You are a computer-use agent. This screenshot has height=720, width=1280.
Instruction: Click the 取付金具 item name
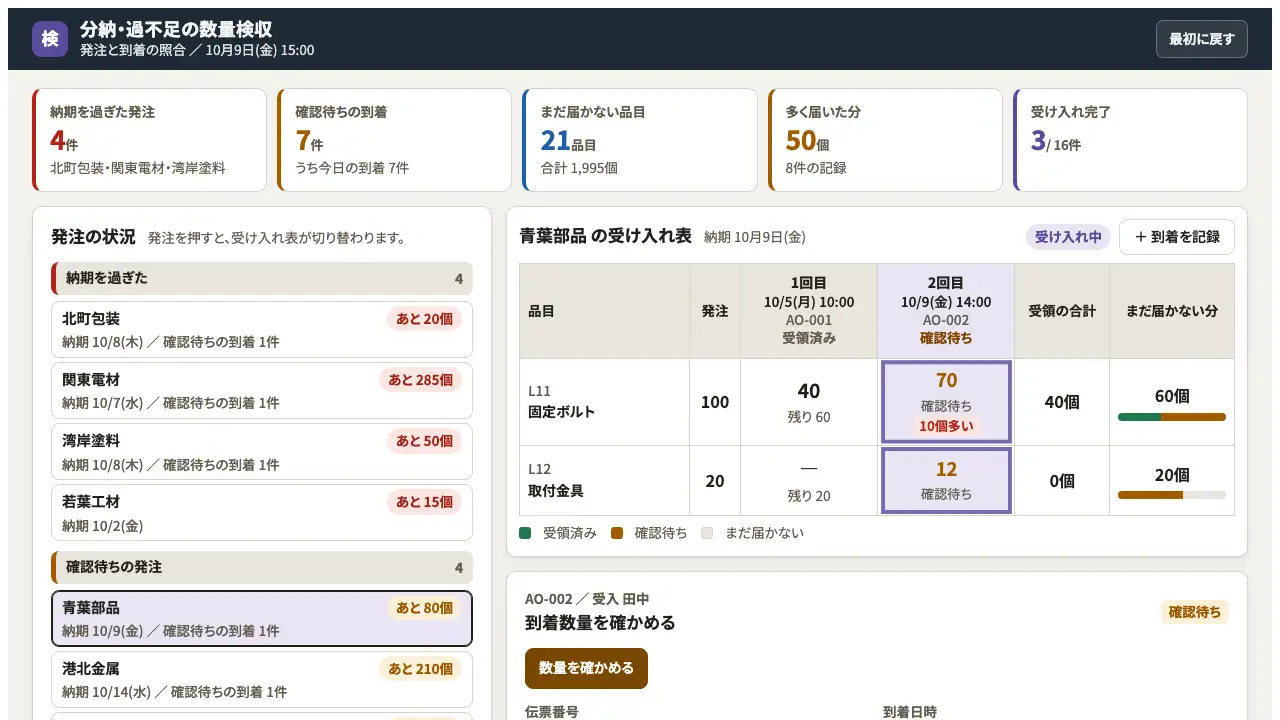pyautogui.click(x=556, y=491)
